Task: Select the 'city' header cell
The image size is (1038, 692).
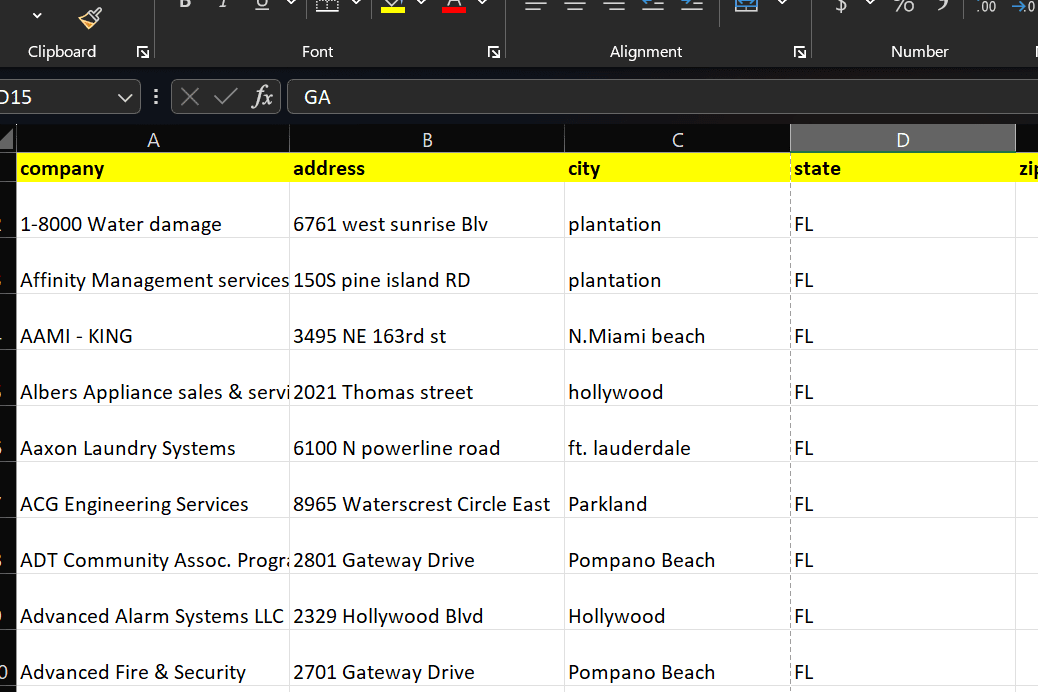Action: coord(677,168)
